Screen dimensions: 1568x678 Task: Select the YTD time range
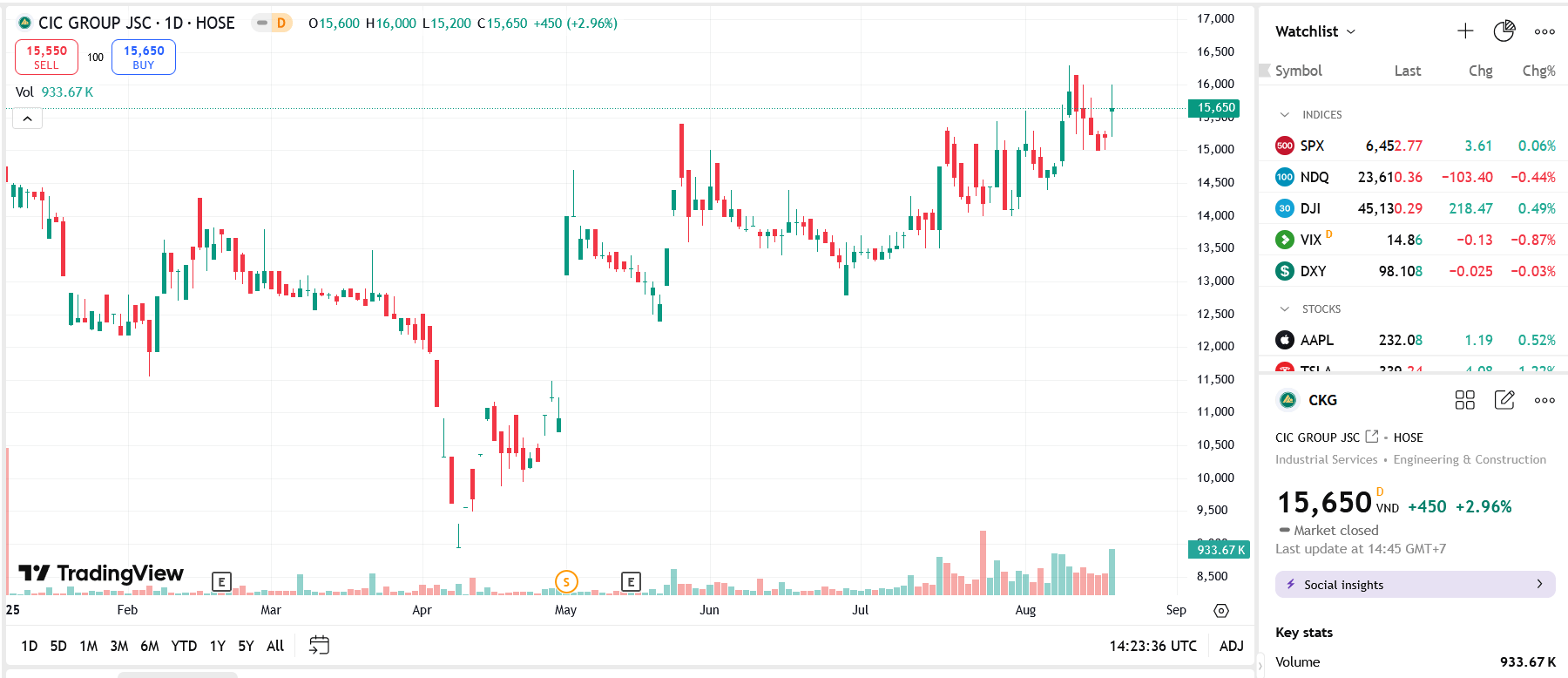tap(184, 646)
